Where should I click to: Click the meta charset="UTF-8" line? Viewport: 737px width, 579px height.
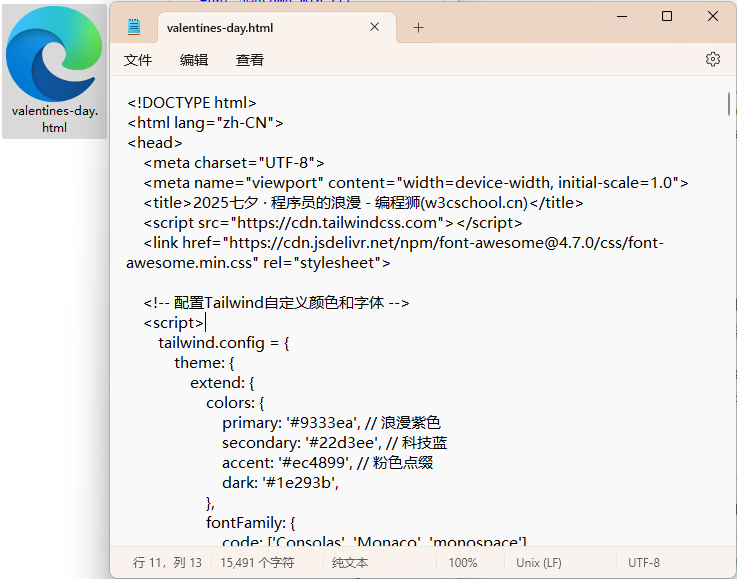coord(234,163)
